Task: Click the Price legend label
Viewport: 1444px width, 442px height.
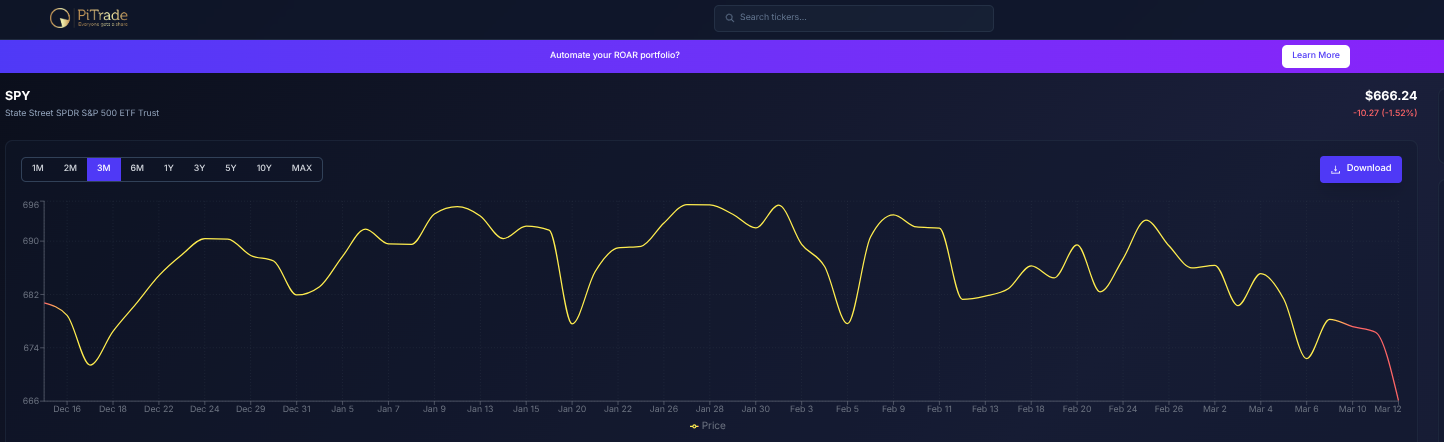Action: 714,426
